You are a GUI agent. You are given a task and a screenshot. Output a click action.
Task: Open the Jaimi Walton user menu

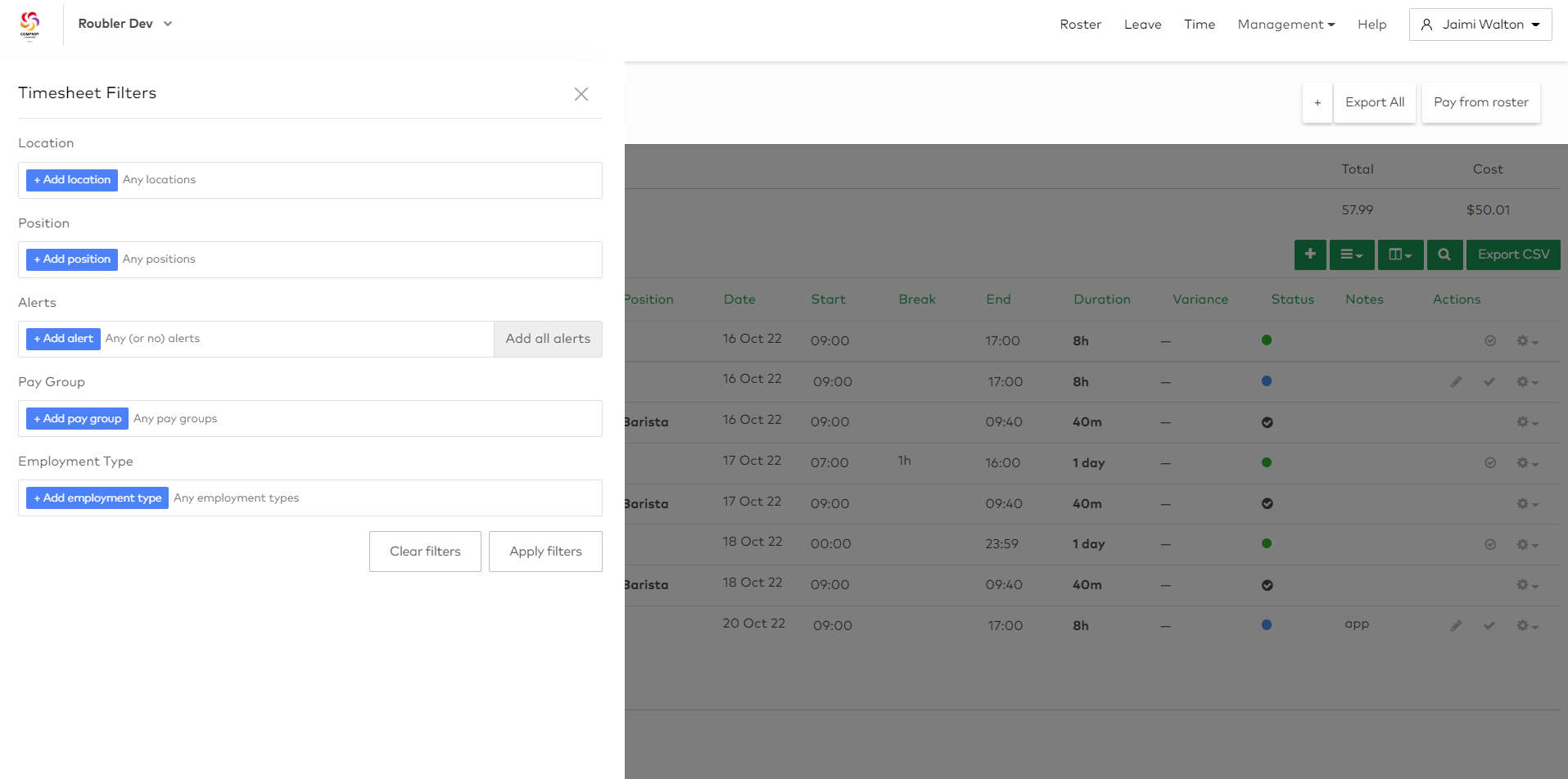point(1480,25)
